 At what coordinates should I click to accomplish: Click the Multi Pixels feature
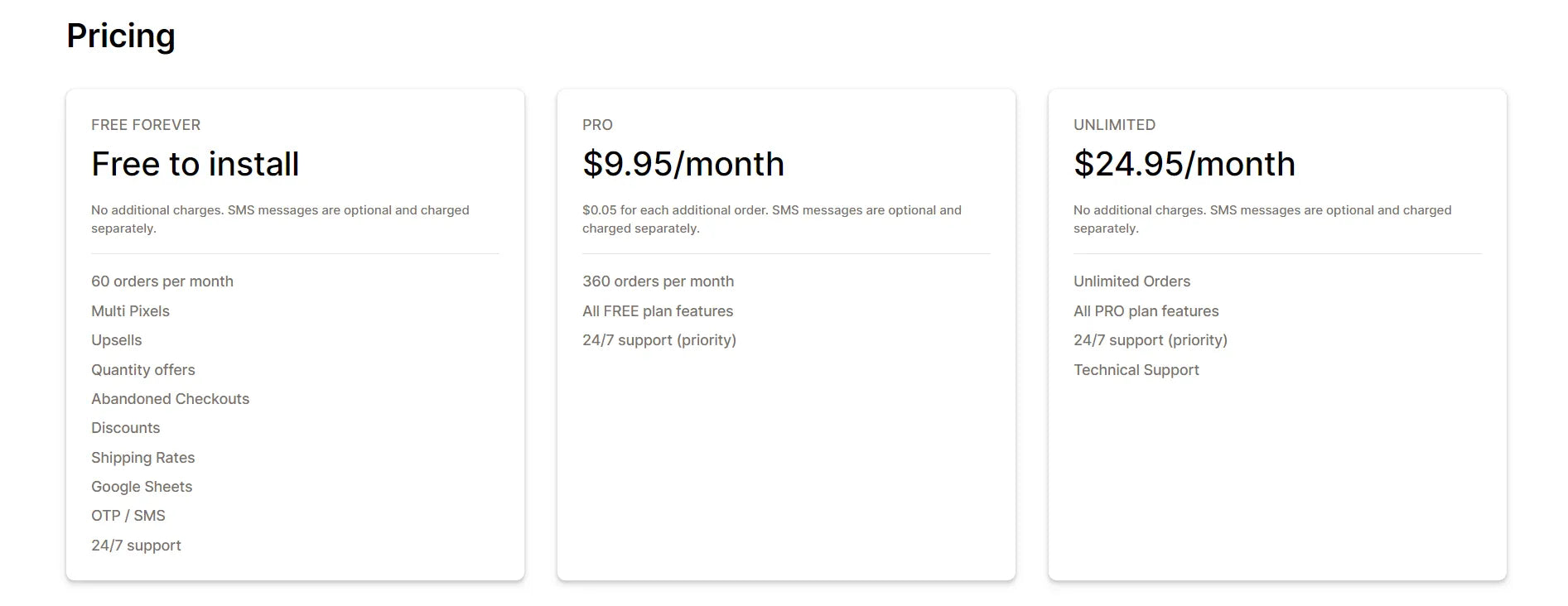pos(130,311)
